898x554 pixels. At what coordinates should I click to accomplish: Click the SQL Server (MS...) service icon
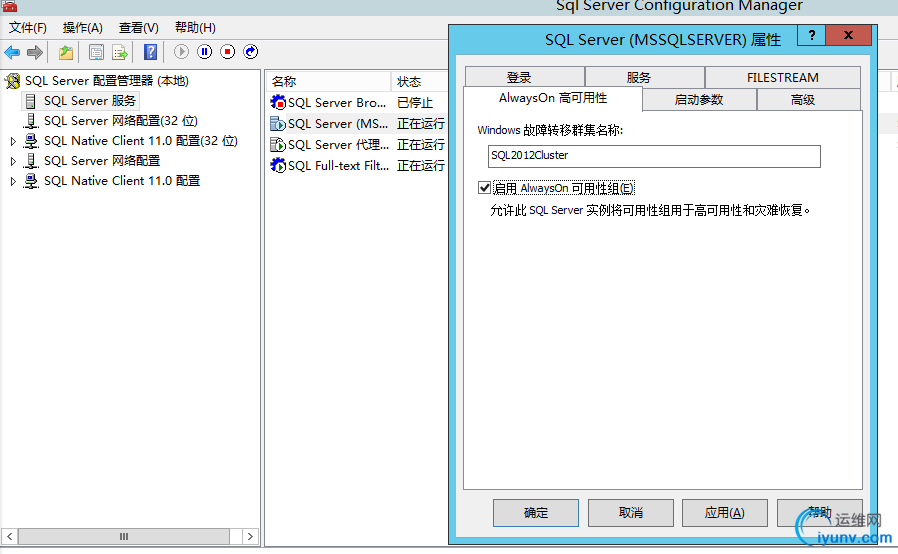pyautogui.click(x=278, y=124)
